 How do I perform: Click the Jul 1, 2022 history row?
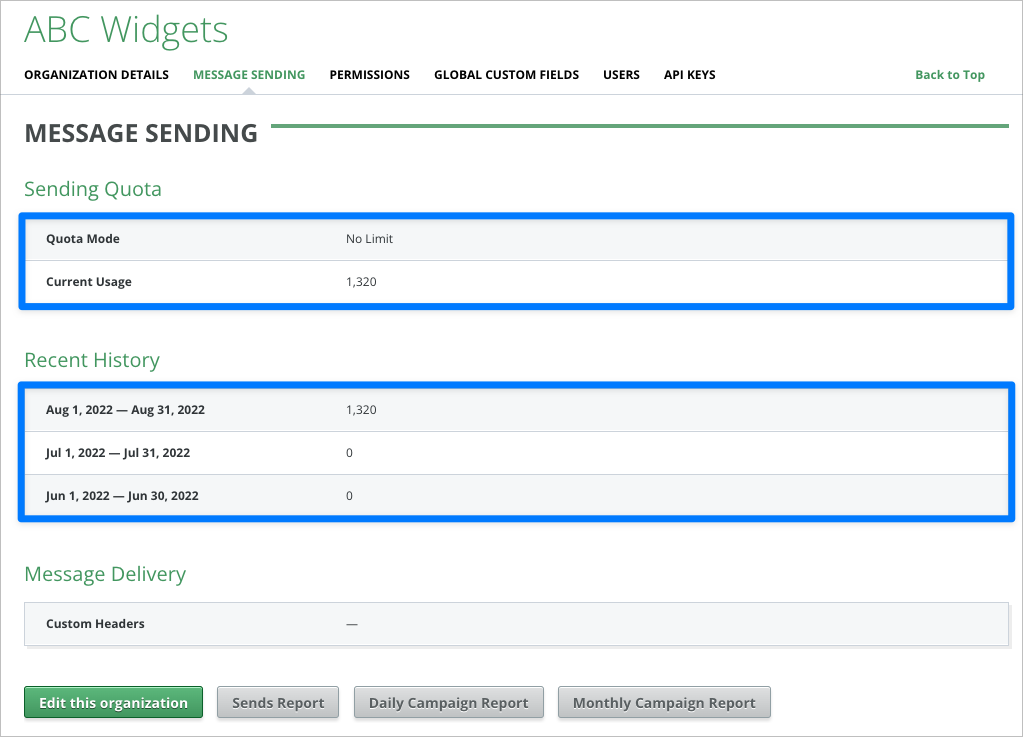118,453
